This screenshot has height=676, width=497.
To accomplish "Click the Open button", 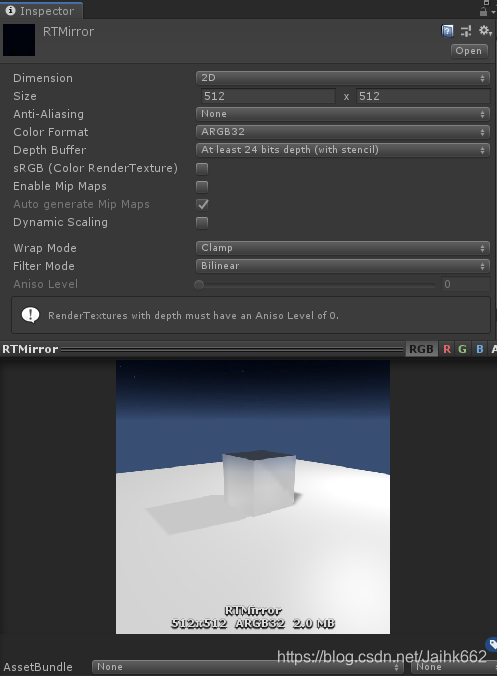I will tap(469, 50).
